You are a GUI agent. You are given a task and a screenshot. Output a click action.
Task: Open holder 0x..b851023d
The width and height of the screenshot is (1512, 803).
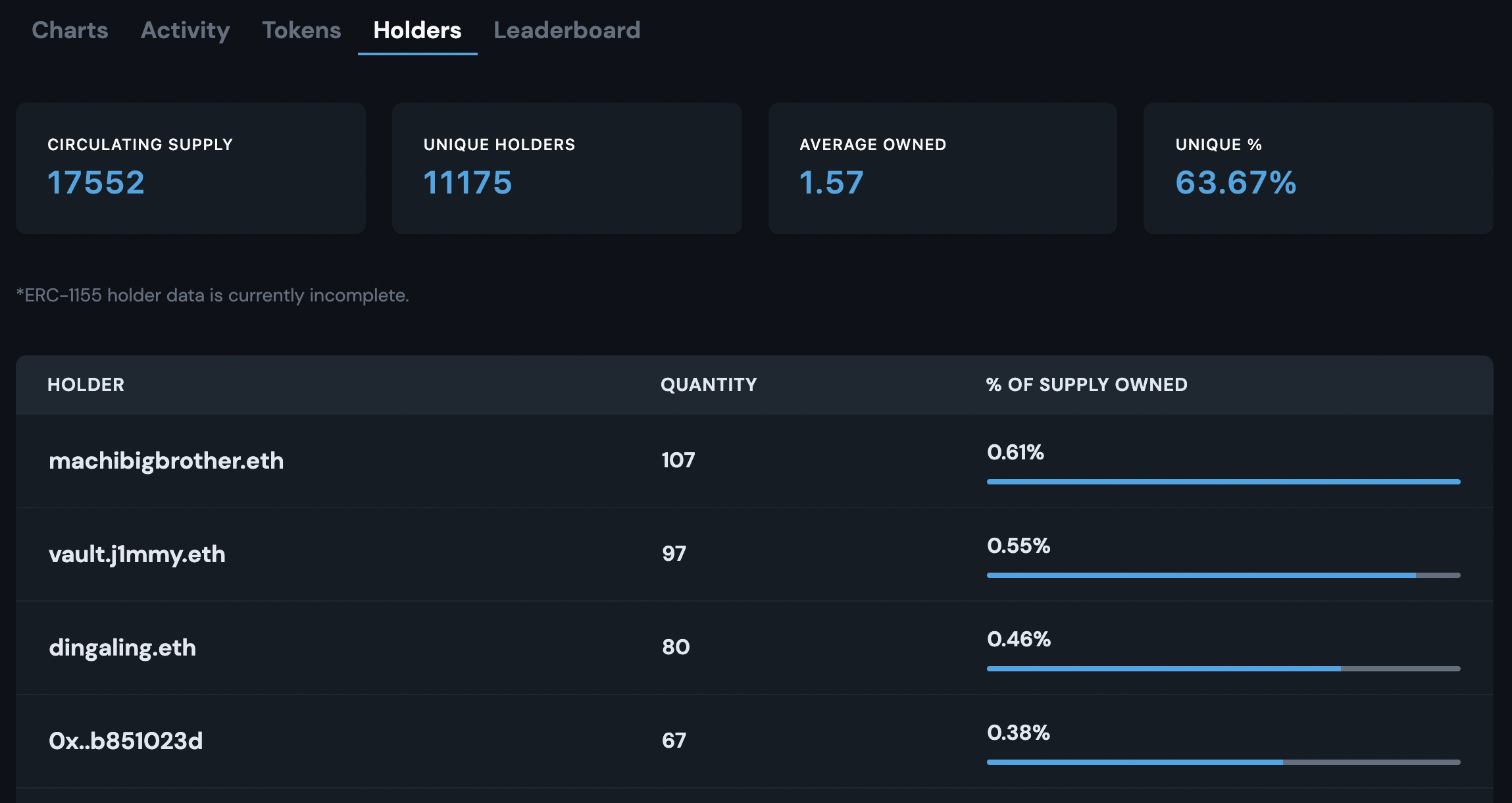[126, 741]
